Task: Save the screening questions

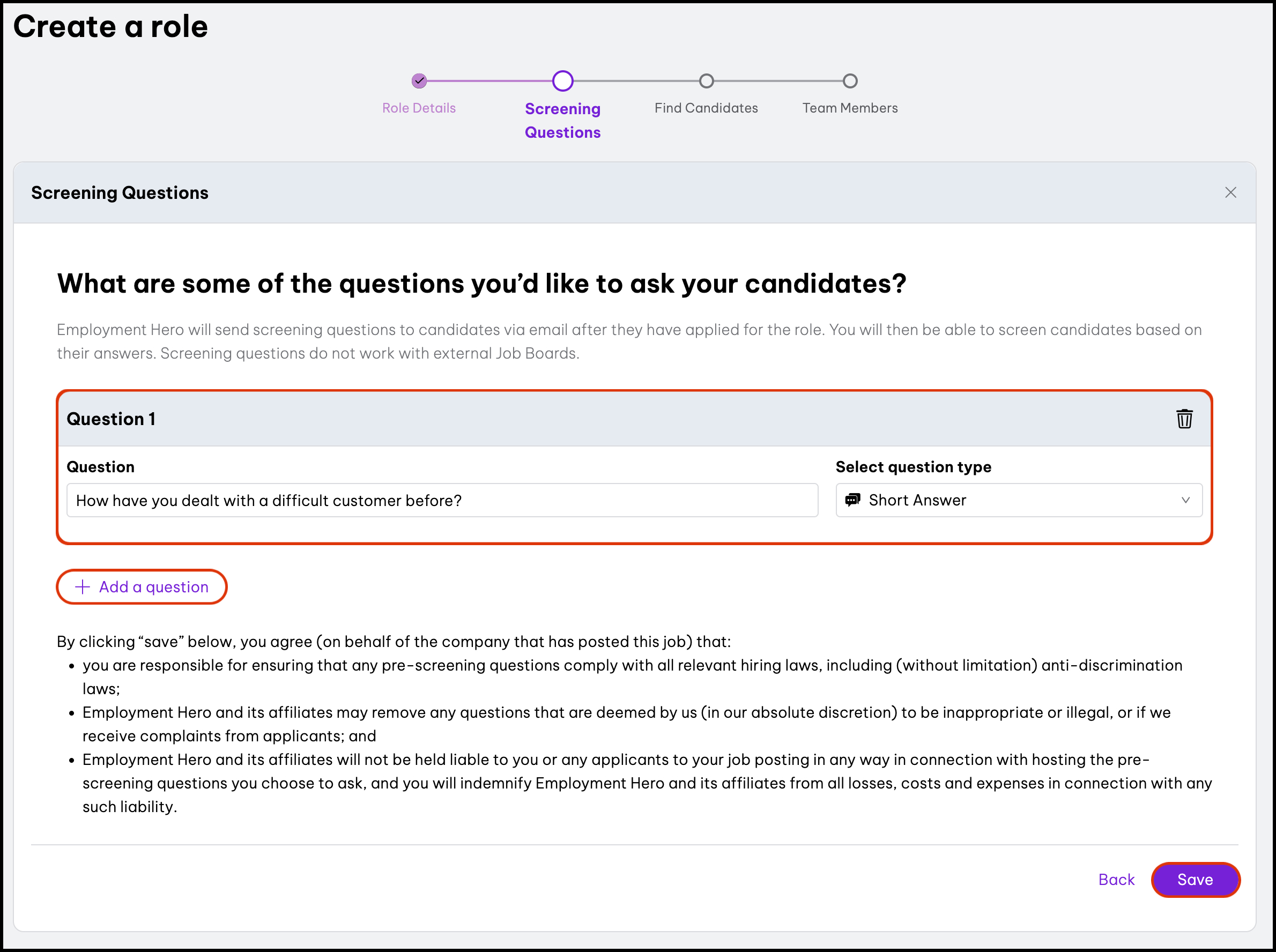Action: (1195, 880)
